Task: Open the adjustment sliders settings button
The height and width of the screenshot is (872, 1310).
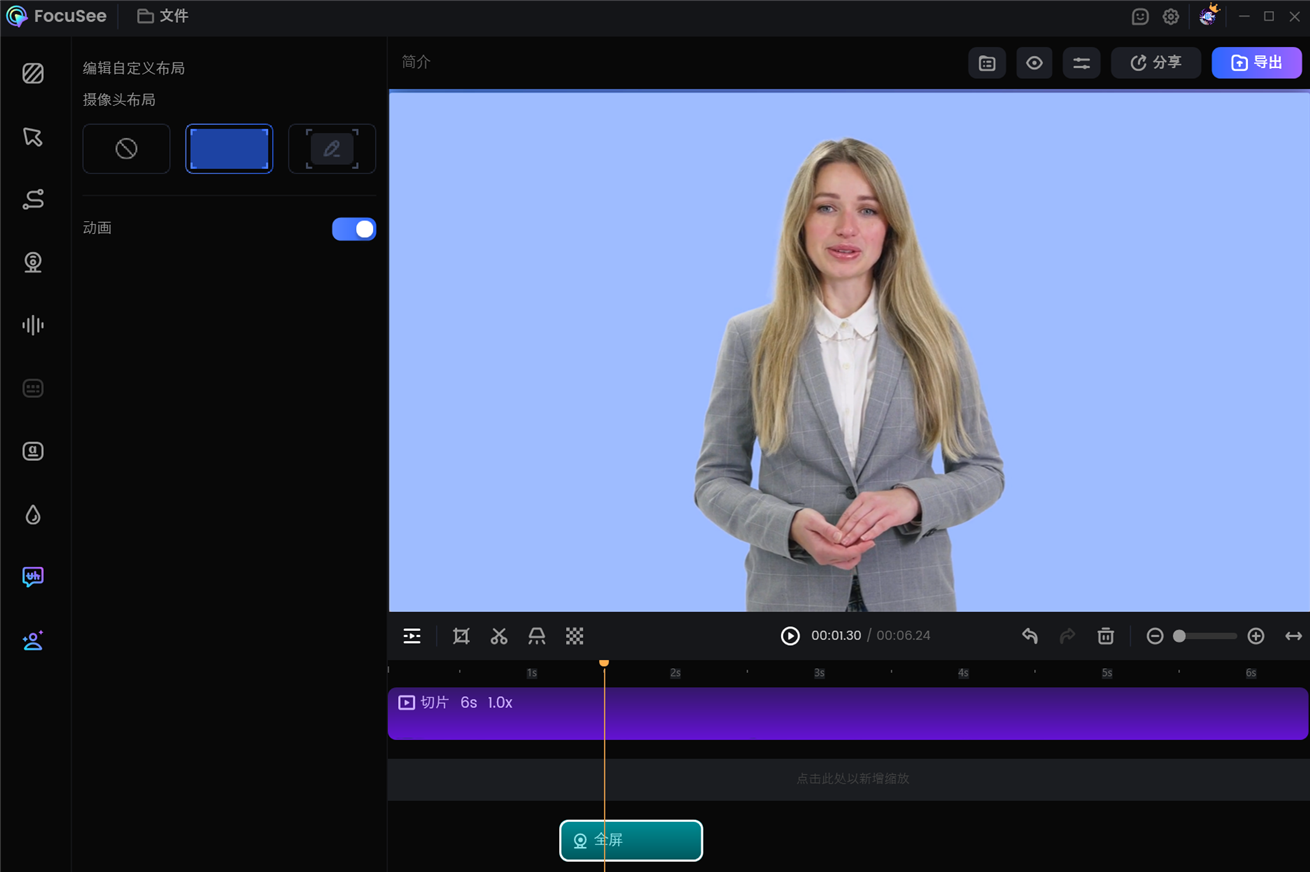Action: click(x=1082, y=63)
